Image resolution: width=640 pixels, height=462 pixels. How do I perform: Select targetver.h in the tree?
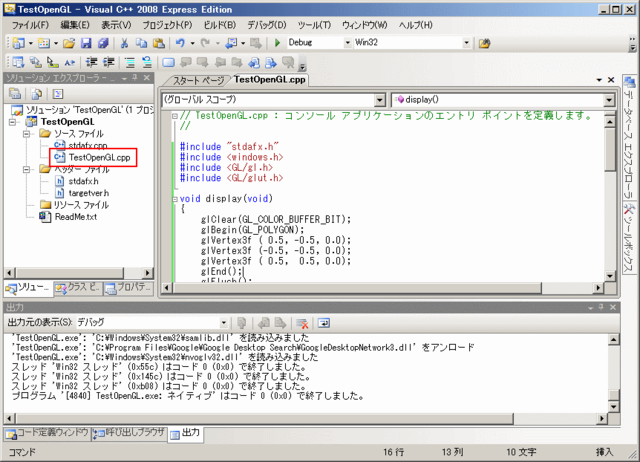(88, 193)
